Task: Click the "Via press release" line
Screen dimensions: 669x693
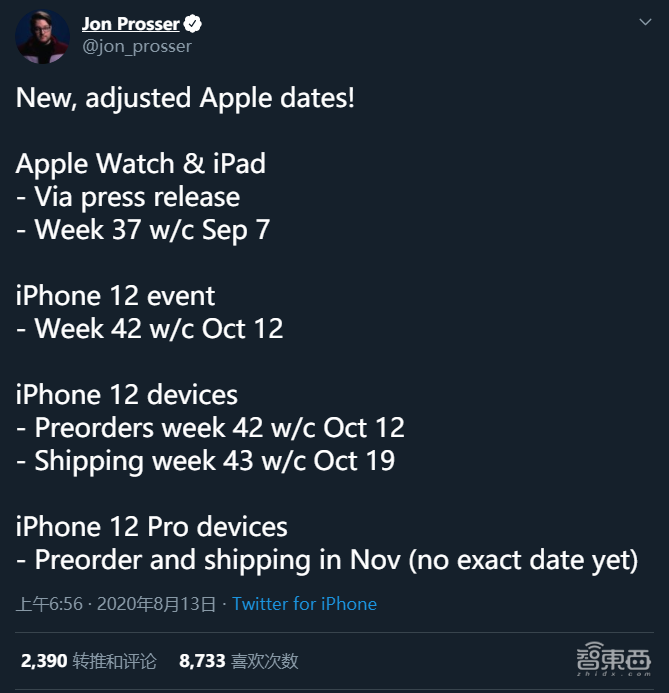Action: [x=128, y=196]
